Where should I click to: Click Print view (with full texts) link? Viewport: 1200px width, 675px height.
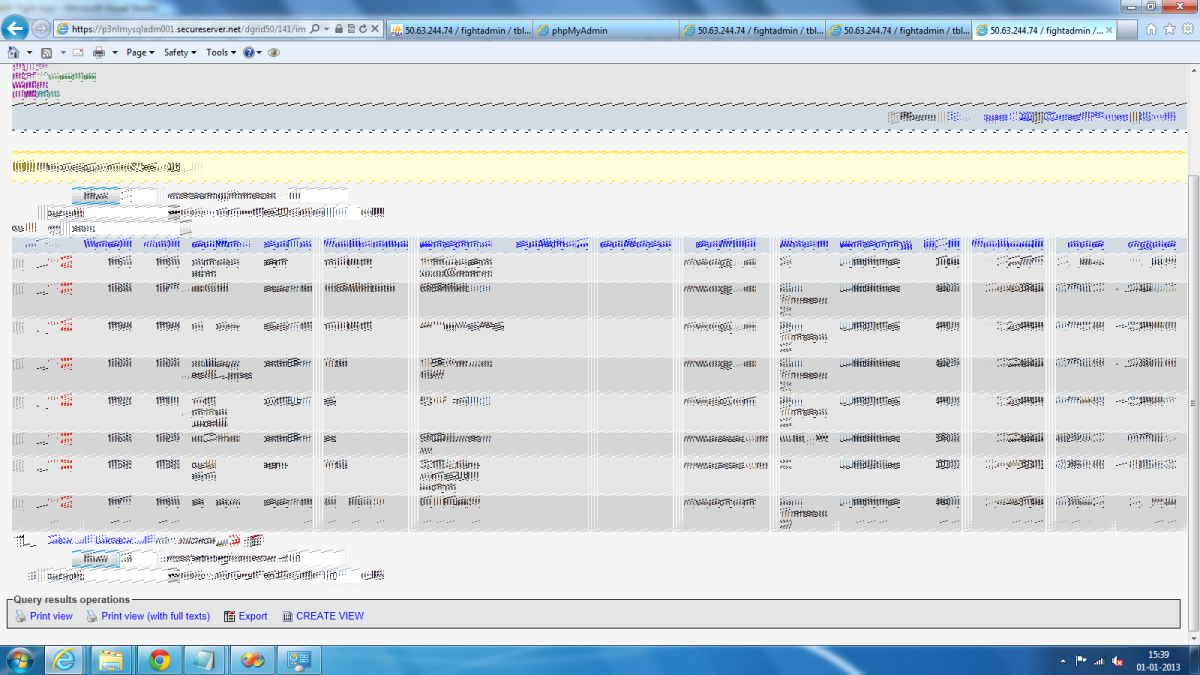point(156,616)
